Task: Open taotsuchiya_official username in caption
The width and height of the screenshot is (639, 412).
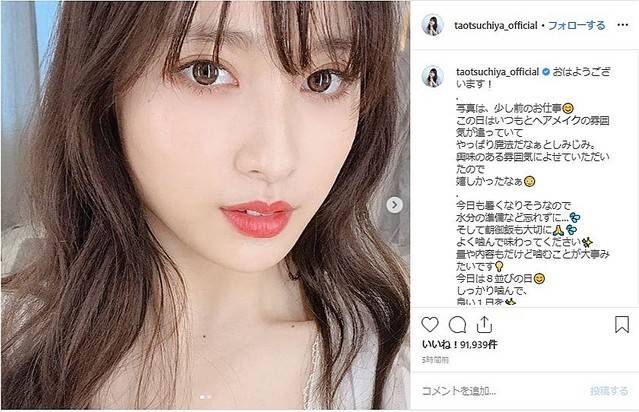Action: coord(497,72)
